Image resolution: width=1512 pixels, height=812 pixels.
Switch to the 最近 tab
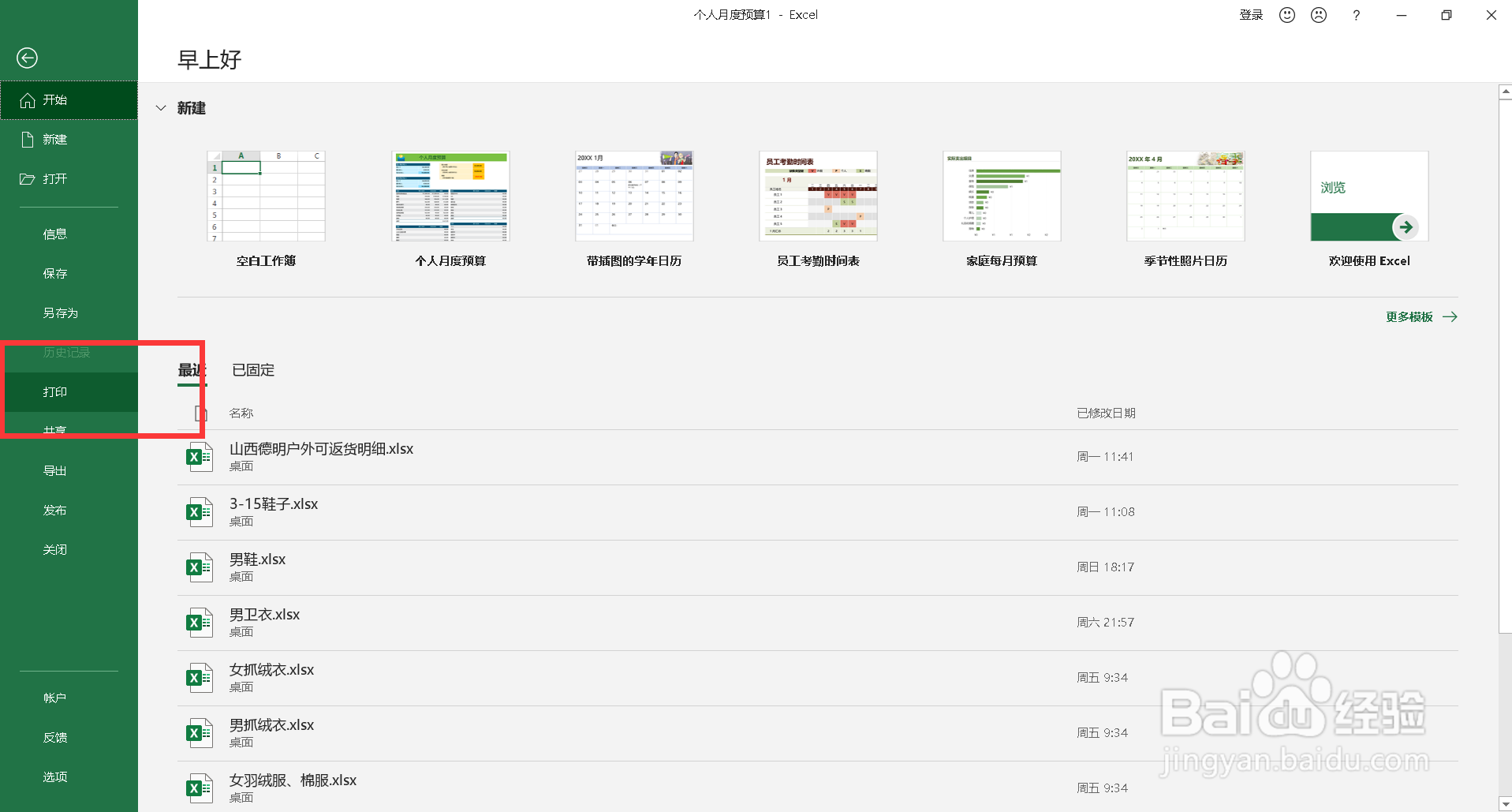click(192, 370)
